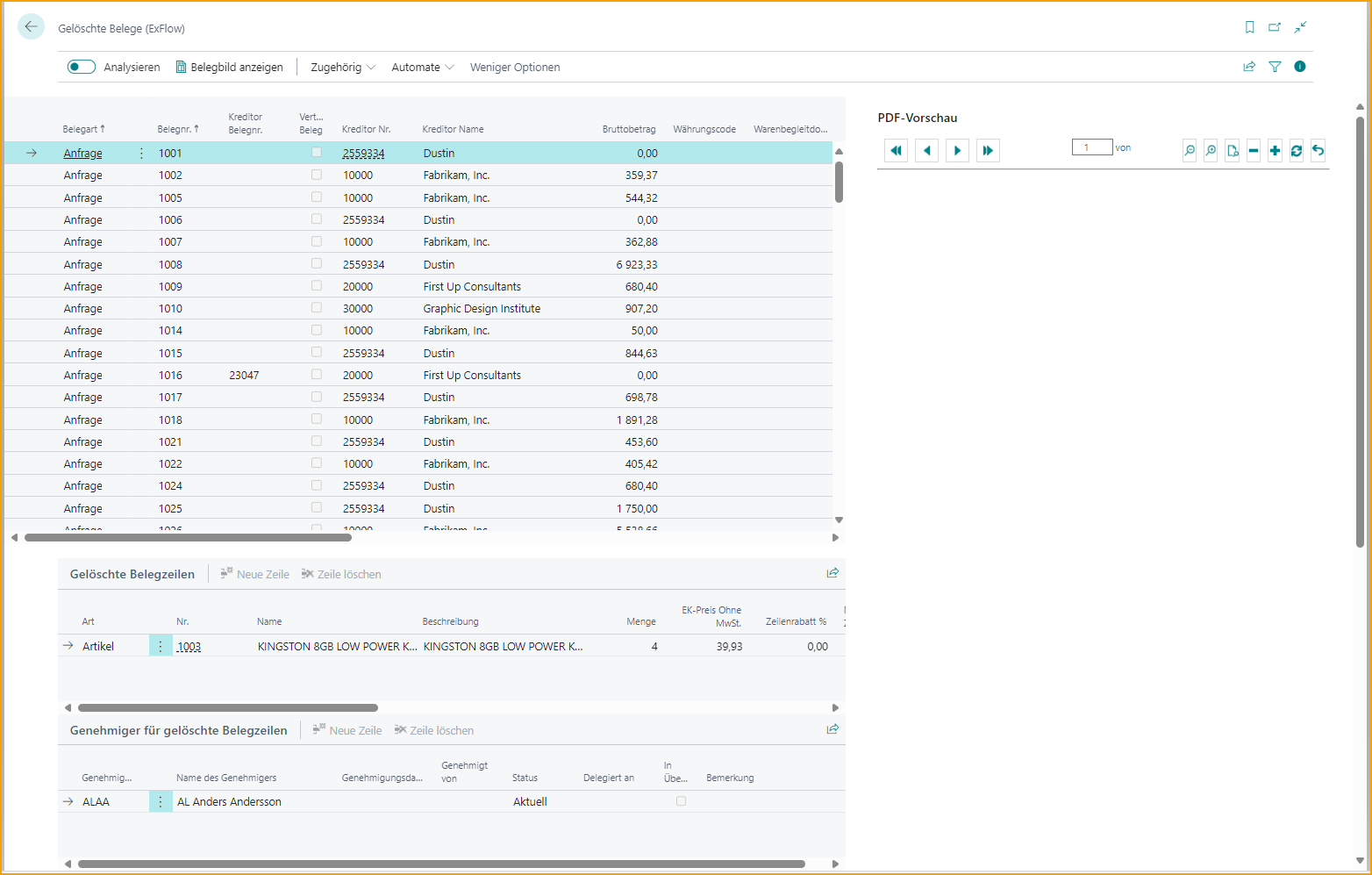Open Kreditor Nr. 2559334 link in row 1001
Screen dimensions: 1372x875
pyautogui.click(x=363, y=153)
